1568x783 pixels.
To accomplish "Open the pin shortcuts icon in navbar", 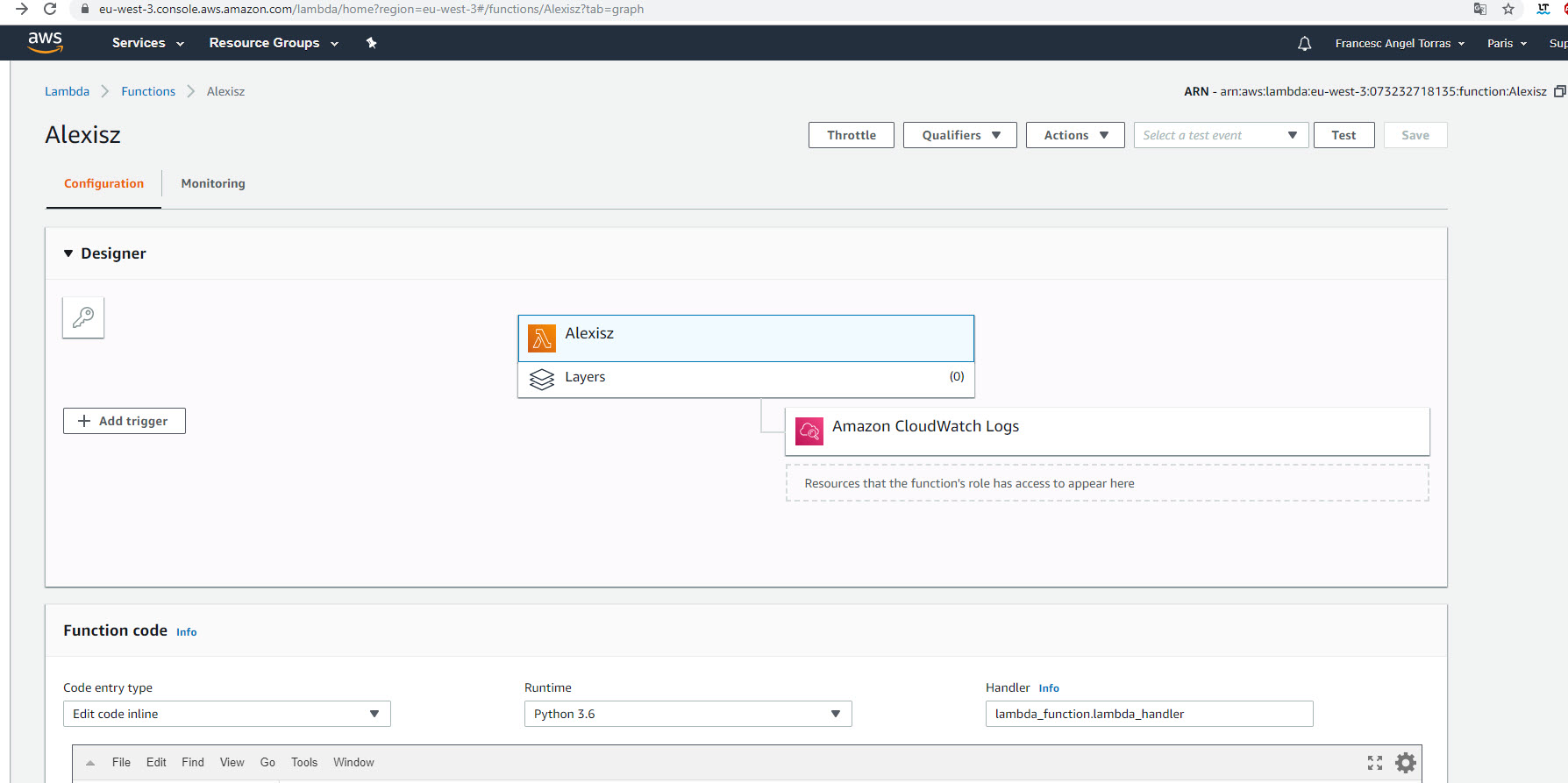I will pyautogui.click(x=372, y=43).
